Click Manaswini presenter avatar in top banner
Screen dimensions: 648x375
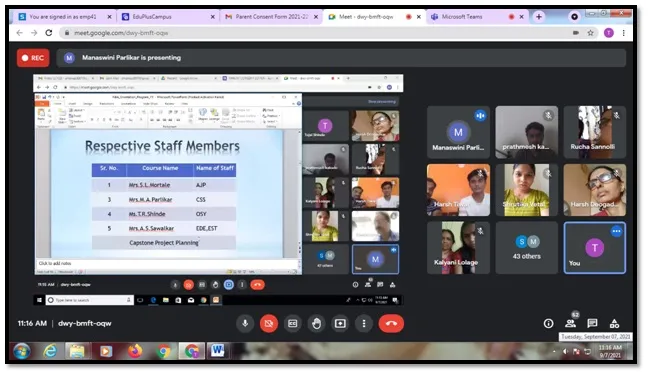(69, 58)
